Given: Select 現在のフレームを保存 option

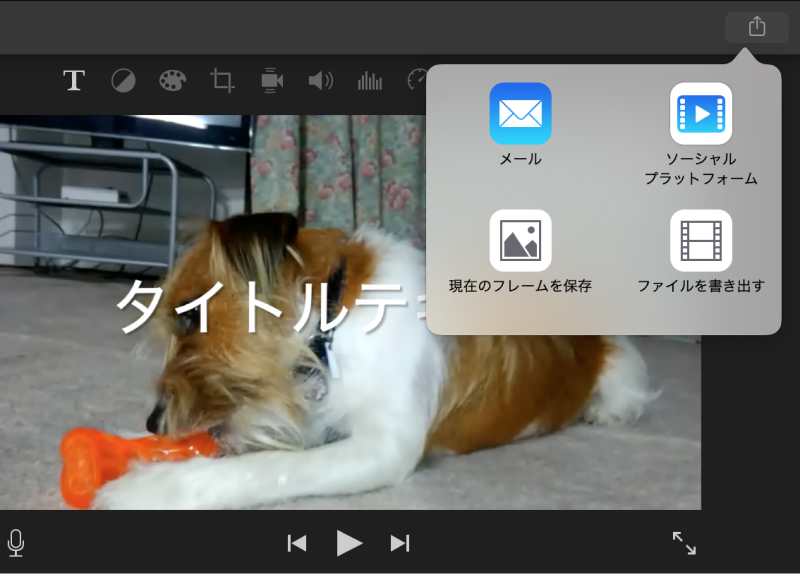Looking at the screenshot, I should pyautogui.click(x=520, y=252).
